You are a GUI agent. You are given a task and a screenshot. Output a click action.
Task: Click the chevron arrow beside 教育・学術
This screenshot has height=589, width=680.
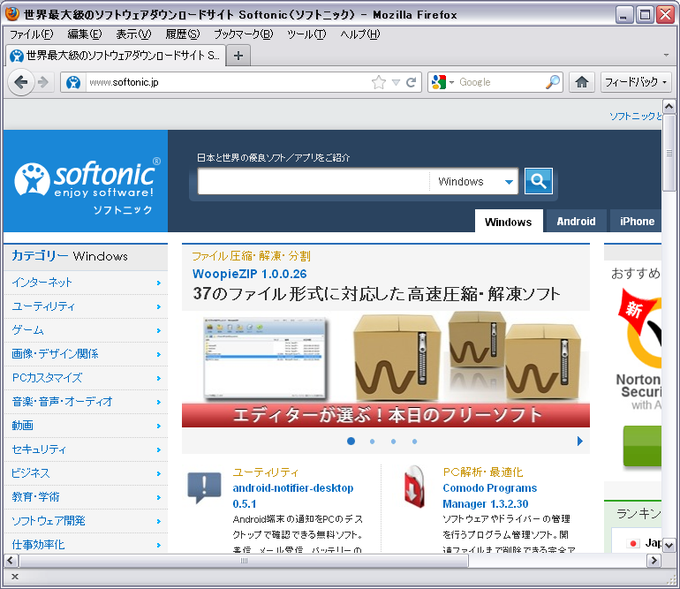pyautogui.click(x=159, y=497)
